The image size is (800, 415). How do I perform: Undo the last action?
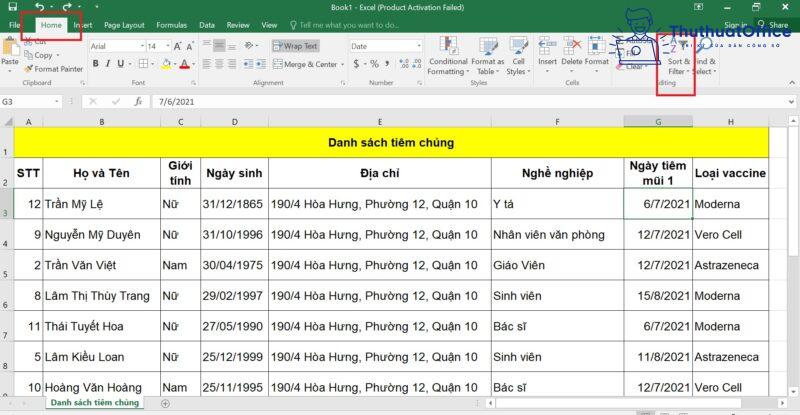click(x=40, y=7)
